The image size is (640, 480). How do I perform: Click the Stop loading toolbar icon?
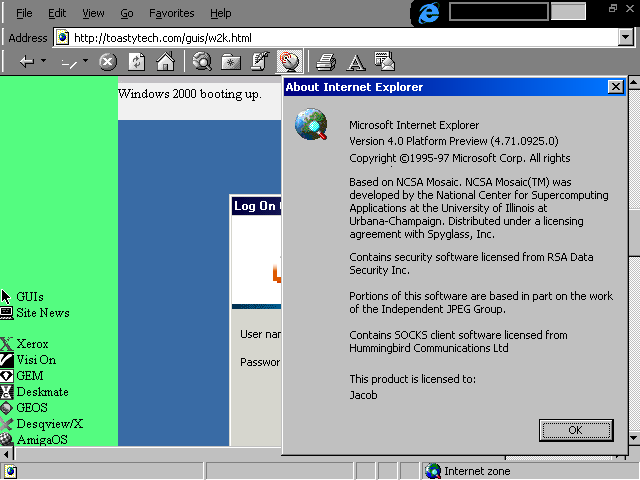click(x=108, y=62)
